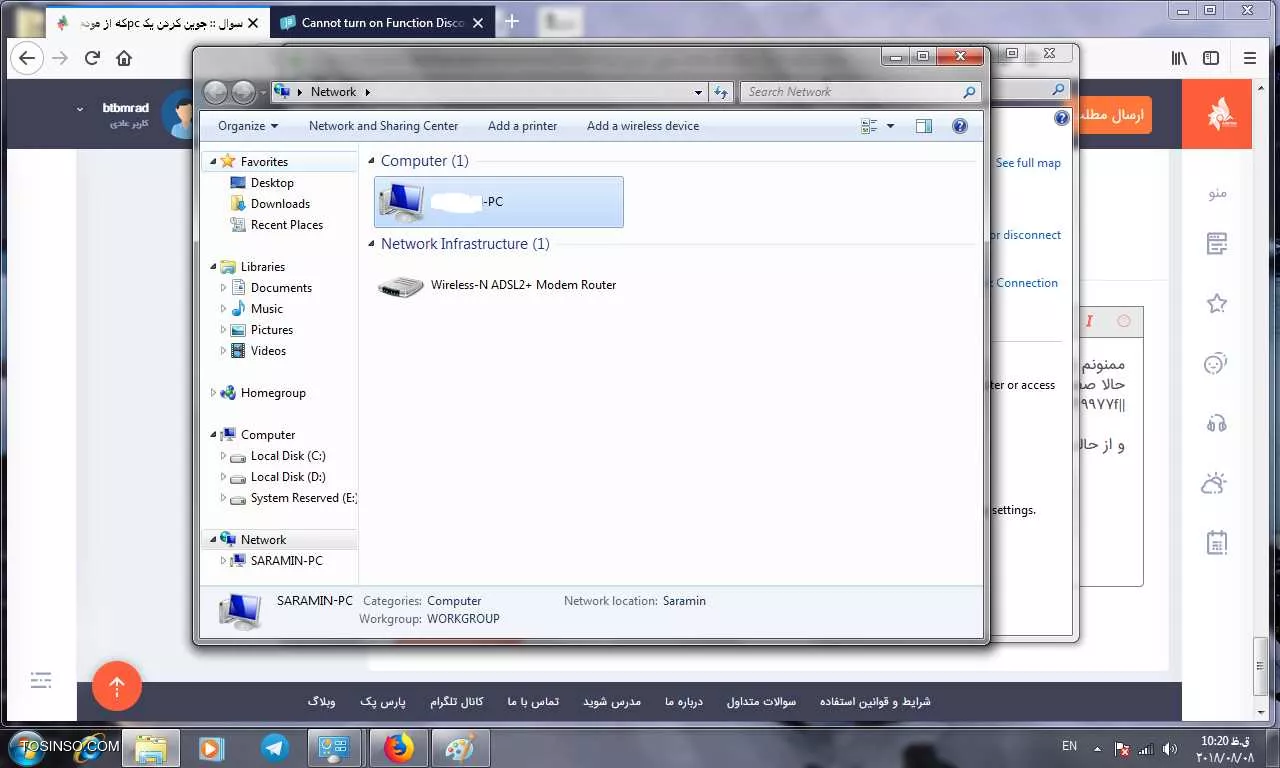
Task: Click See full map link in background window
Action: pyautogui.click(x=1028, y=163)
